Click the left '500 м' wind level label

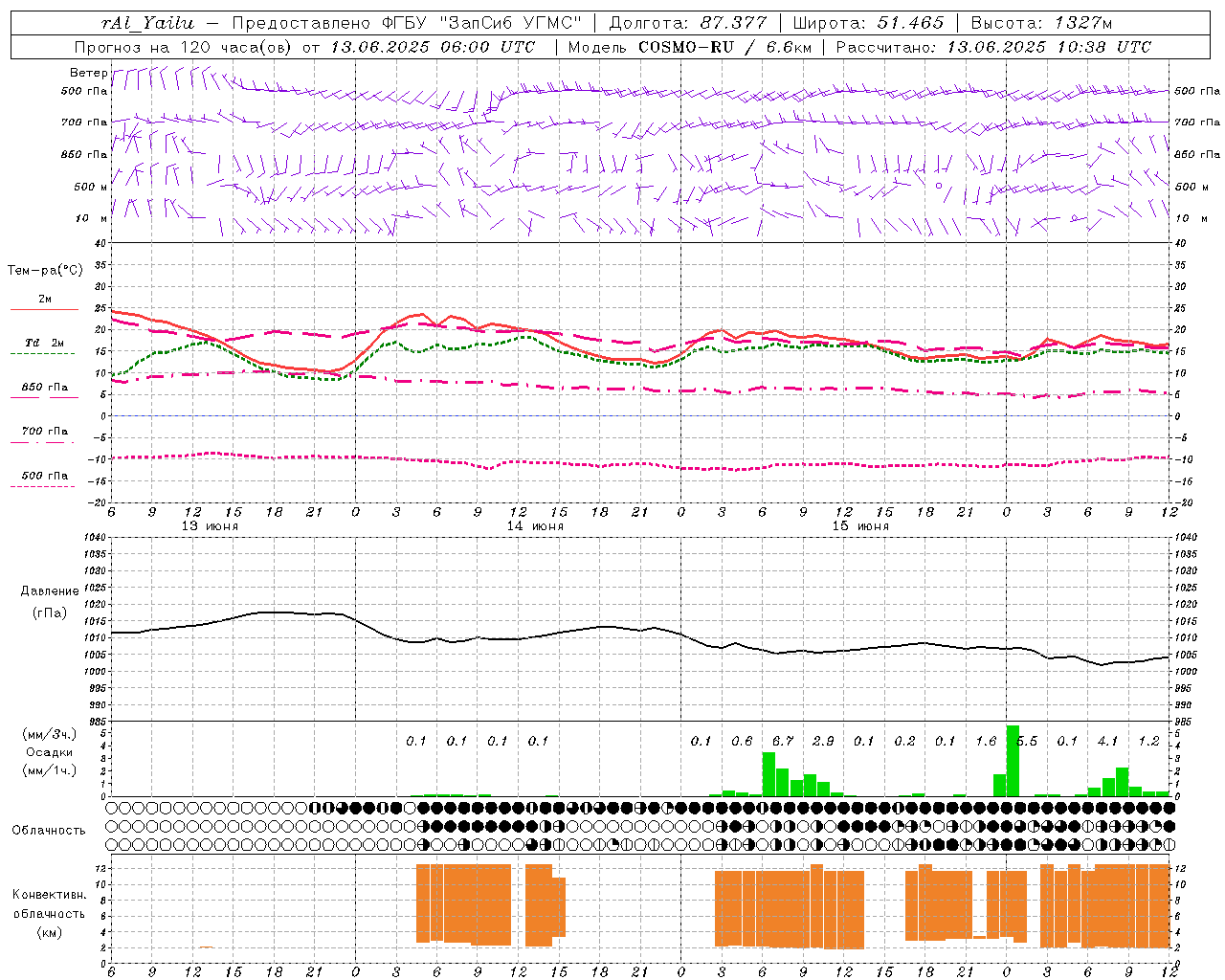click(x=91, y=187)
